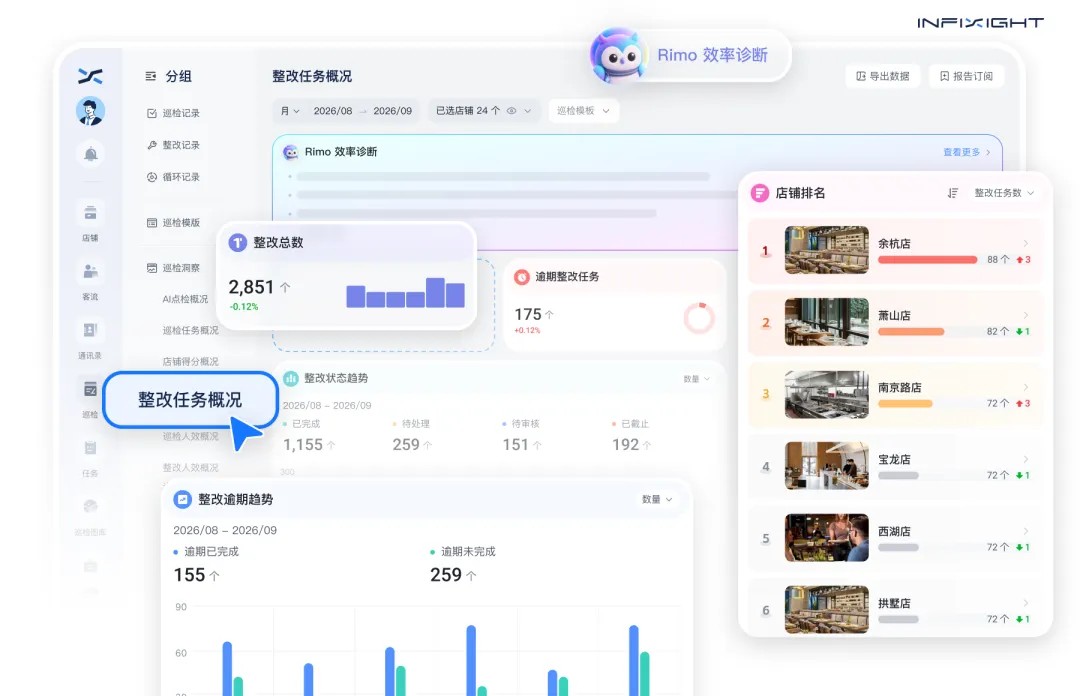Open the 客流 section in sidebar
Image resolution: width=1080 pixels, height=696 pixels.
click(90, 280)
